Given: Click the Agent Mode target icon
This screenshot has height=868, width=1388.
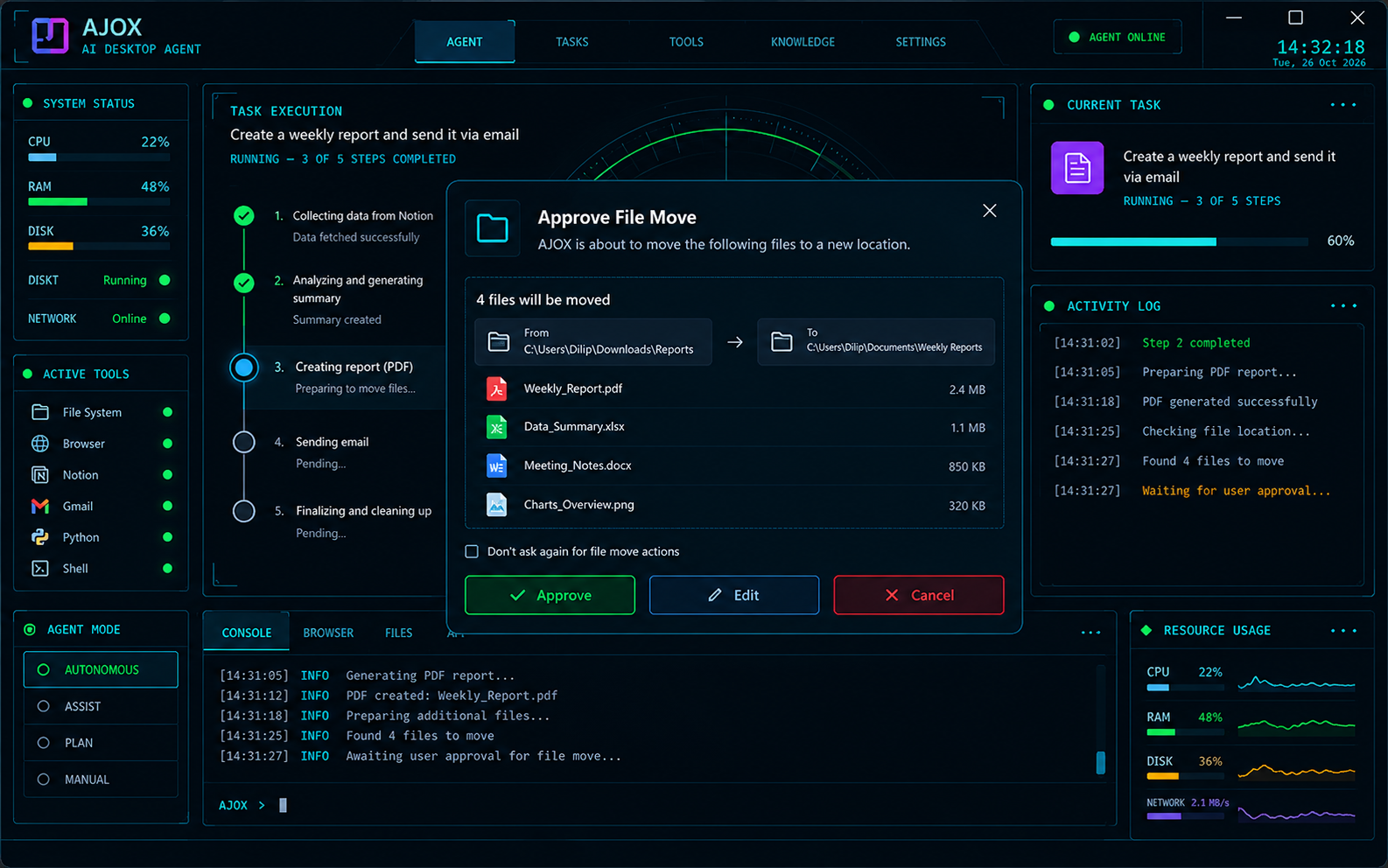Looking at the screenshot, I should [x=30, y=629].
